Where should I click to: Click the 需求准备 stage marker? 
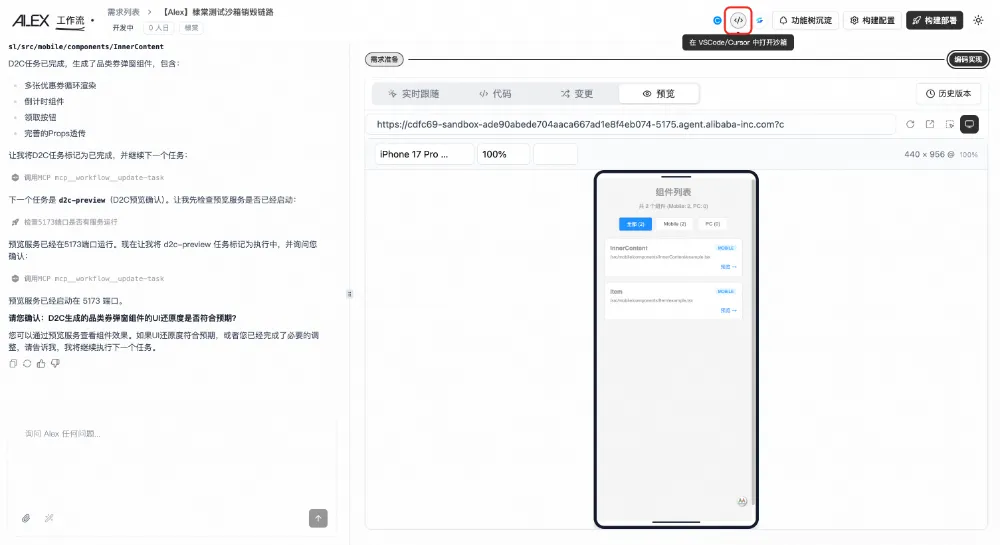tap(385, 59)
